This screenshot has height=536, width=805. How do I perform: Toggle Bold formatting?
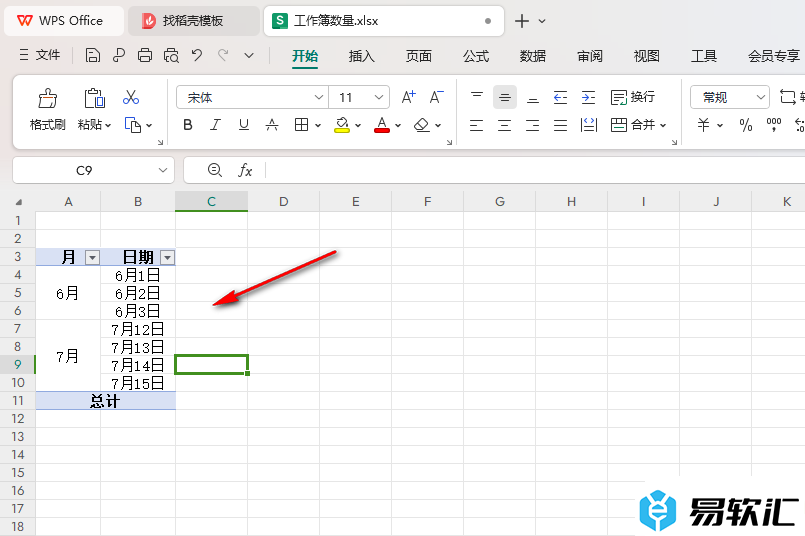pyautogui.click(x=188, y=125)
